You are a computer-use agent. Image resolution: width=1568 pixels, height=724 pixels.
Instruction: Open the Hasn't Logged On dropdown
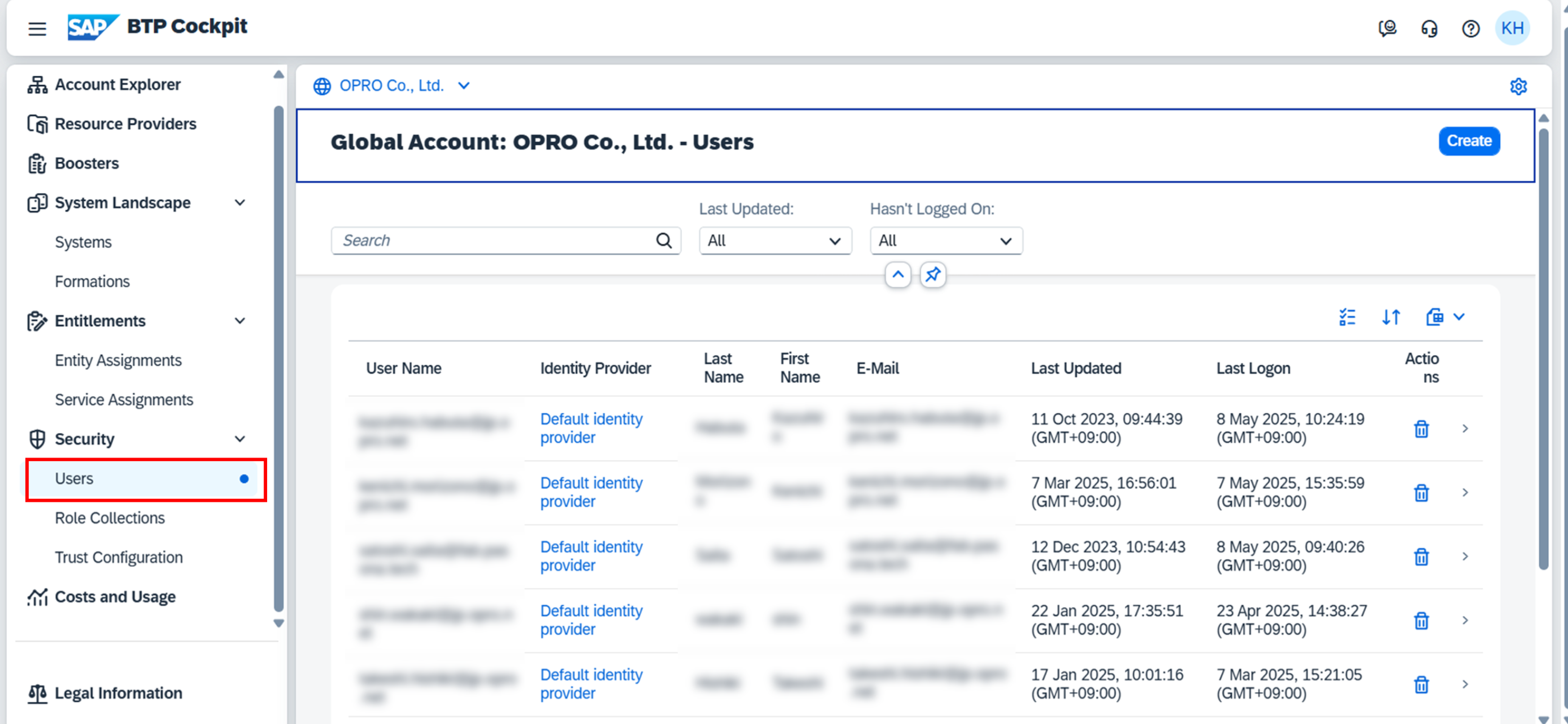(946, 241)
